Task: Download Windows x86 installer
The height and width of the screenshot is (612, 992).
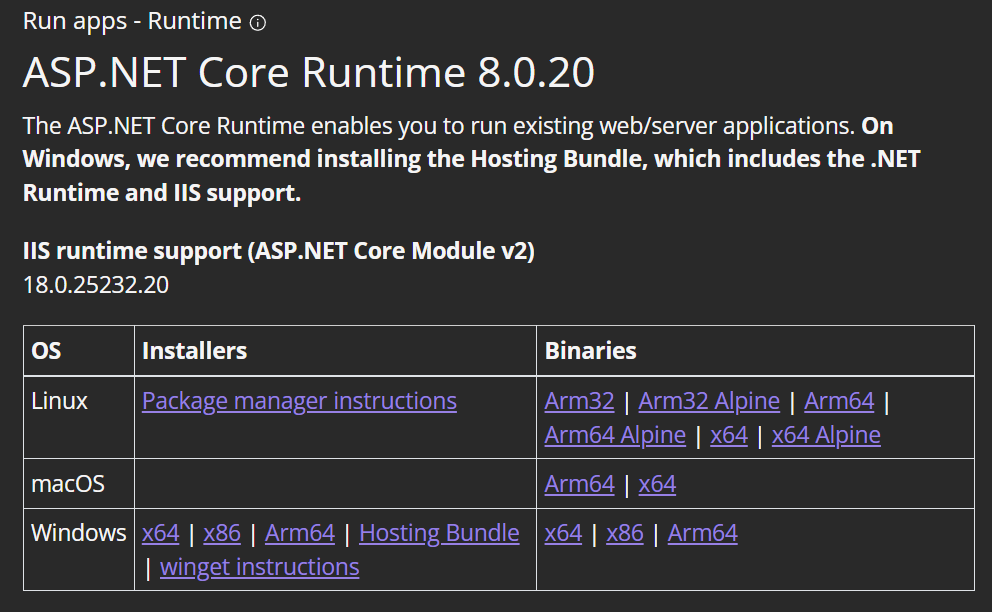Action: 222,533
